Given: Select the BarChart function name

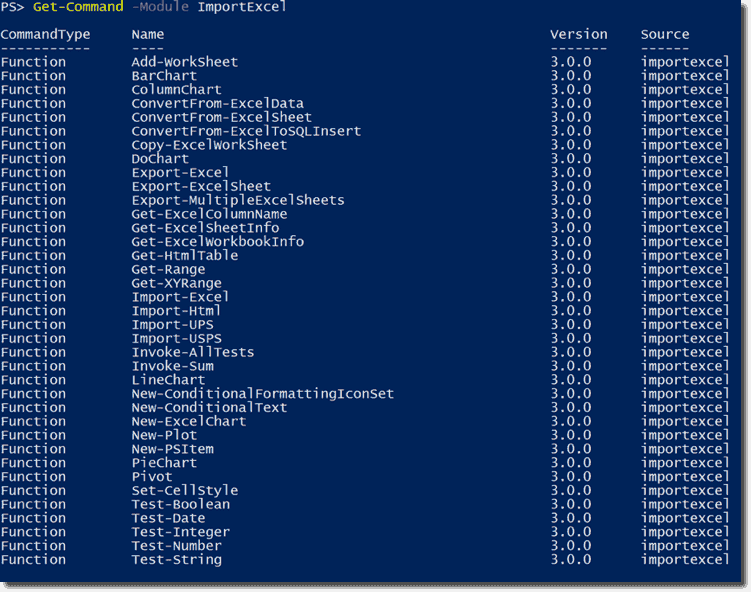Looking at the screenshot, I should point(164,76).
